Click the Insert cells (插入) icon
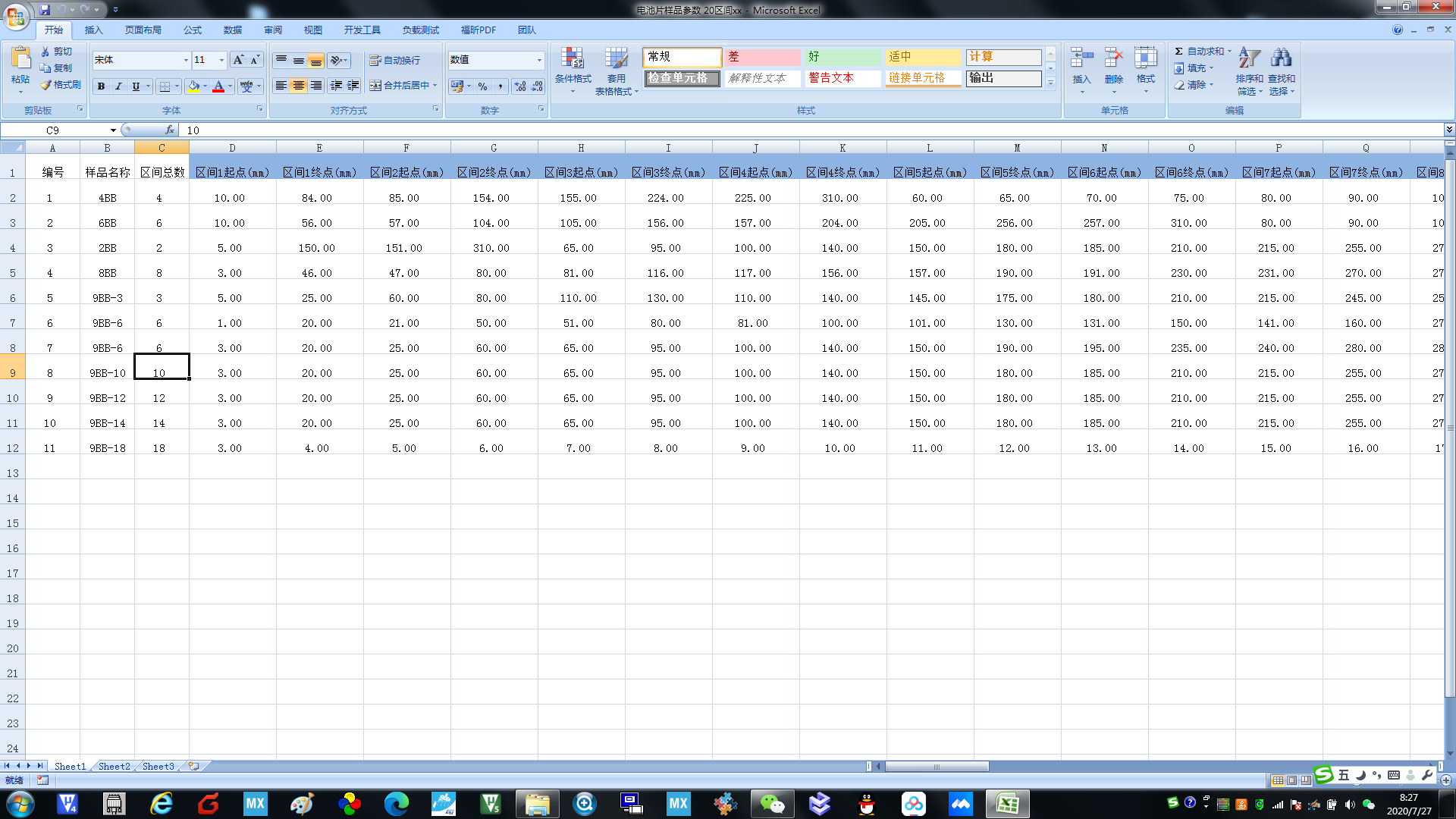Image resolution: width=1456 pixels, height=819 pixels. (x=1081, y=58)
